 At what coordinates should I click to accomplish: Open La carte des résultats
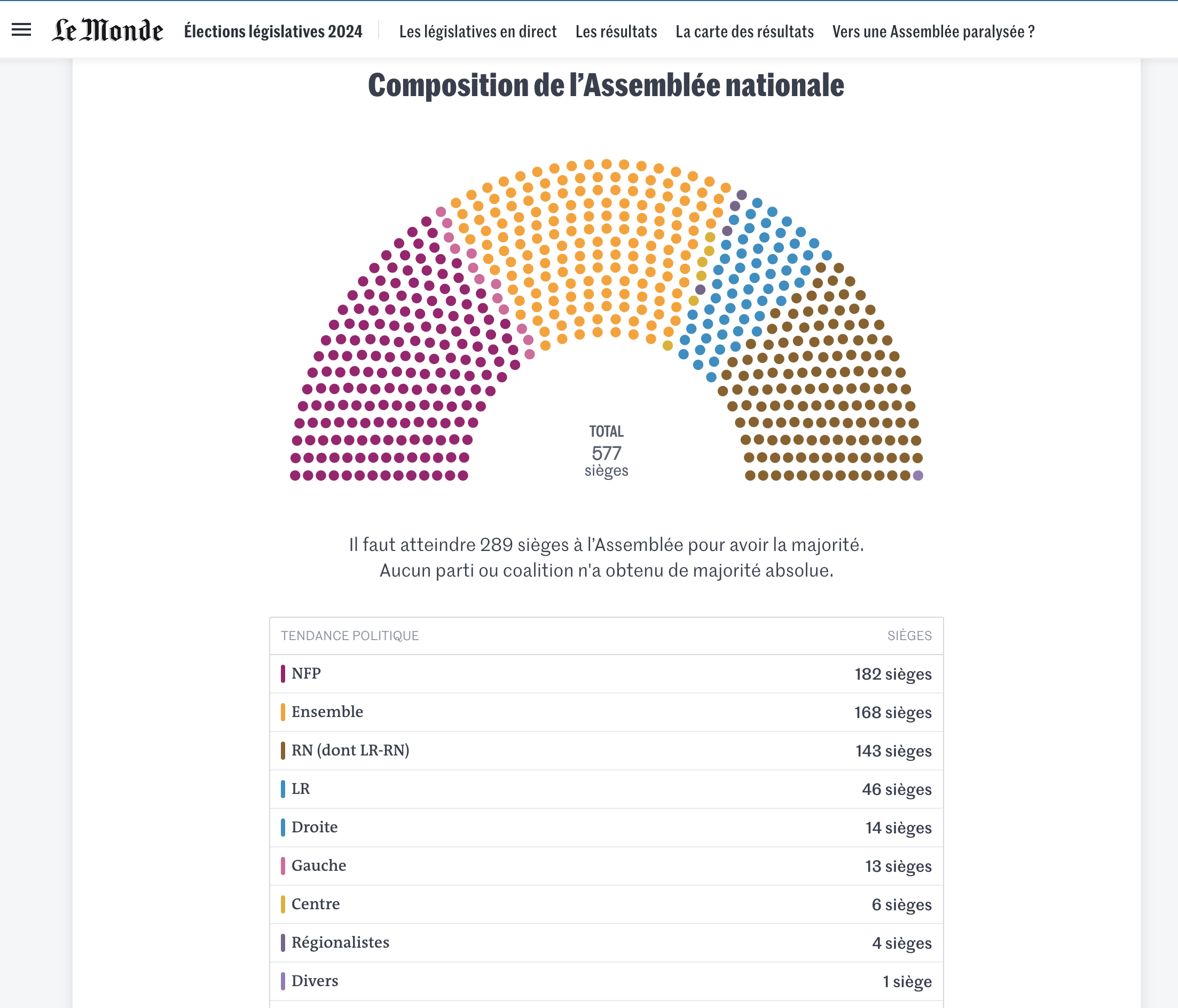click(744, 31)
